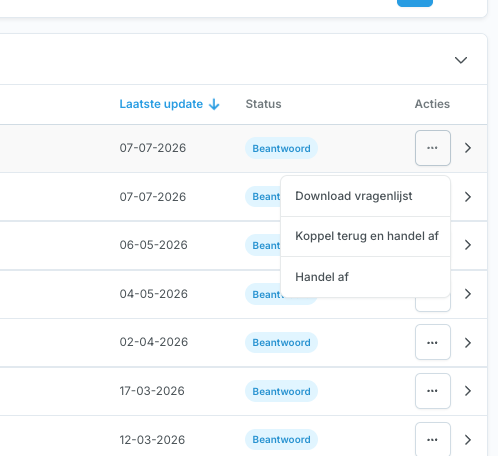Click the date 02-04-2026
Viewport: 498px width, 456px height.
tap(154, 342)
